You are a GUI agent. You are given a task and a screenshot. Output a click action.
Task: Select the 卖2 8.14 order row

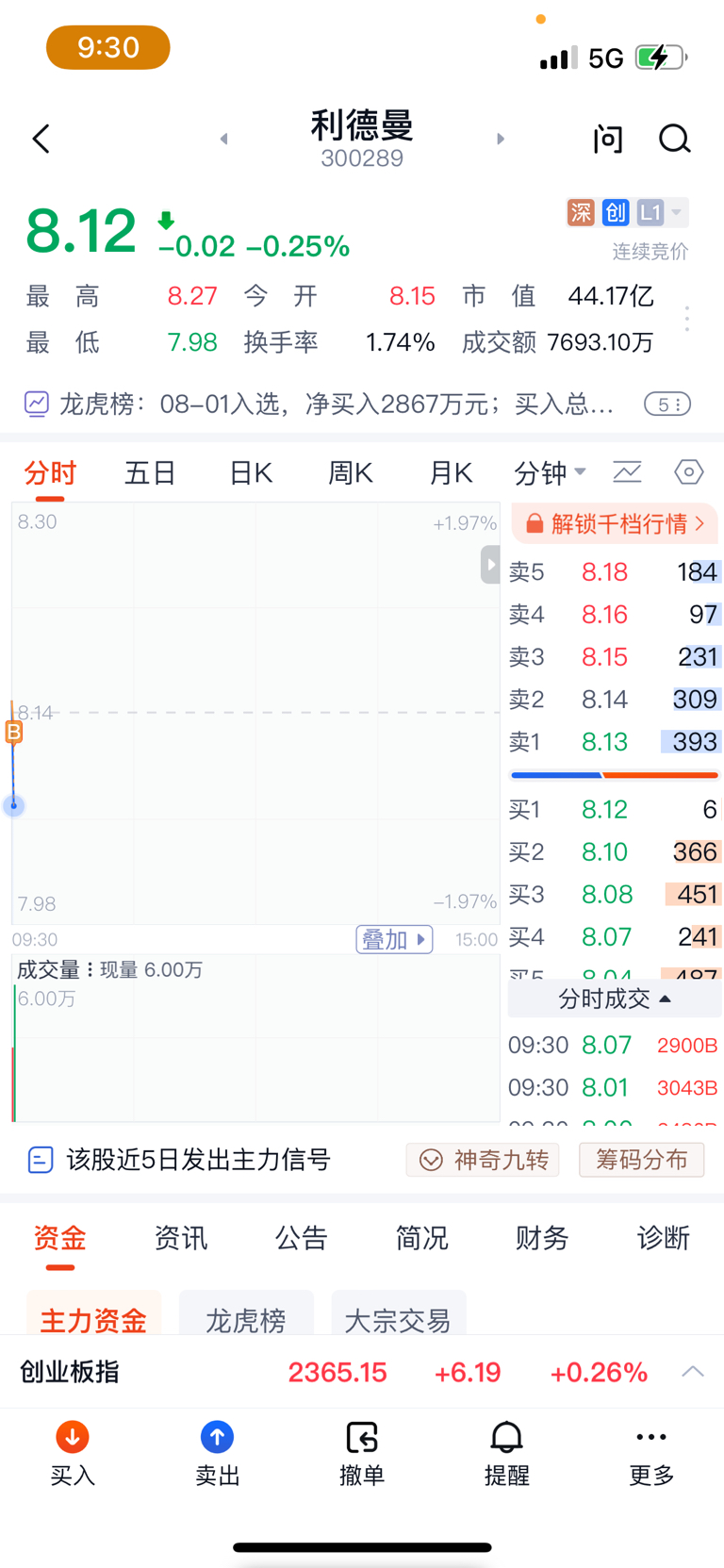tap(615, 700)
